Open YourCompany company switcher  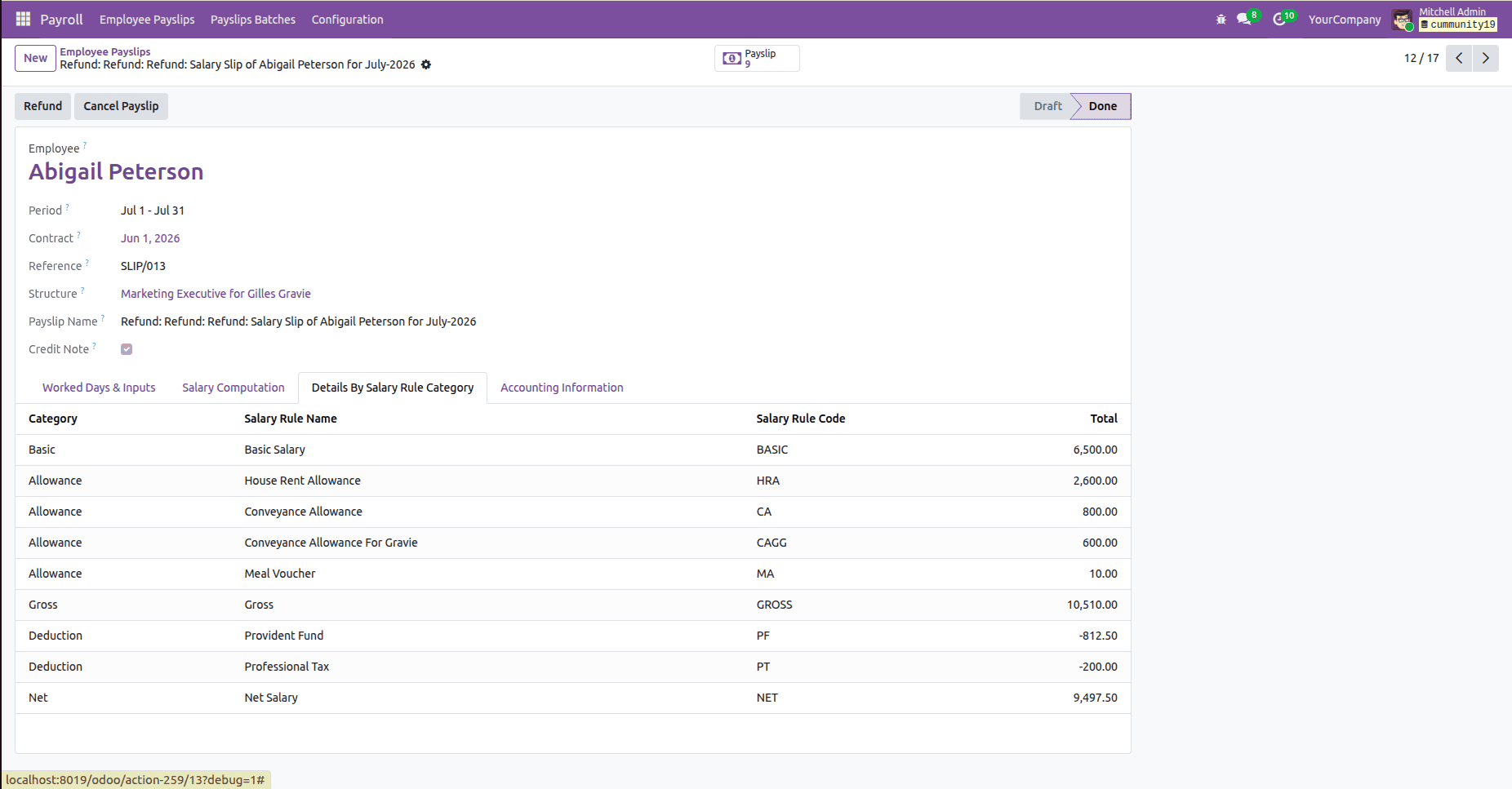[x=1345, y=20]
